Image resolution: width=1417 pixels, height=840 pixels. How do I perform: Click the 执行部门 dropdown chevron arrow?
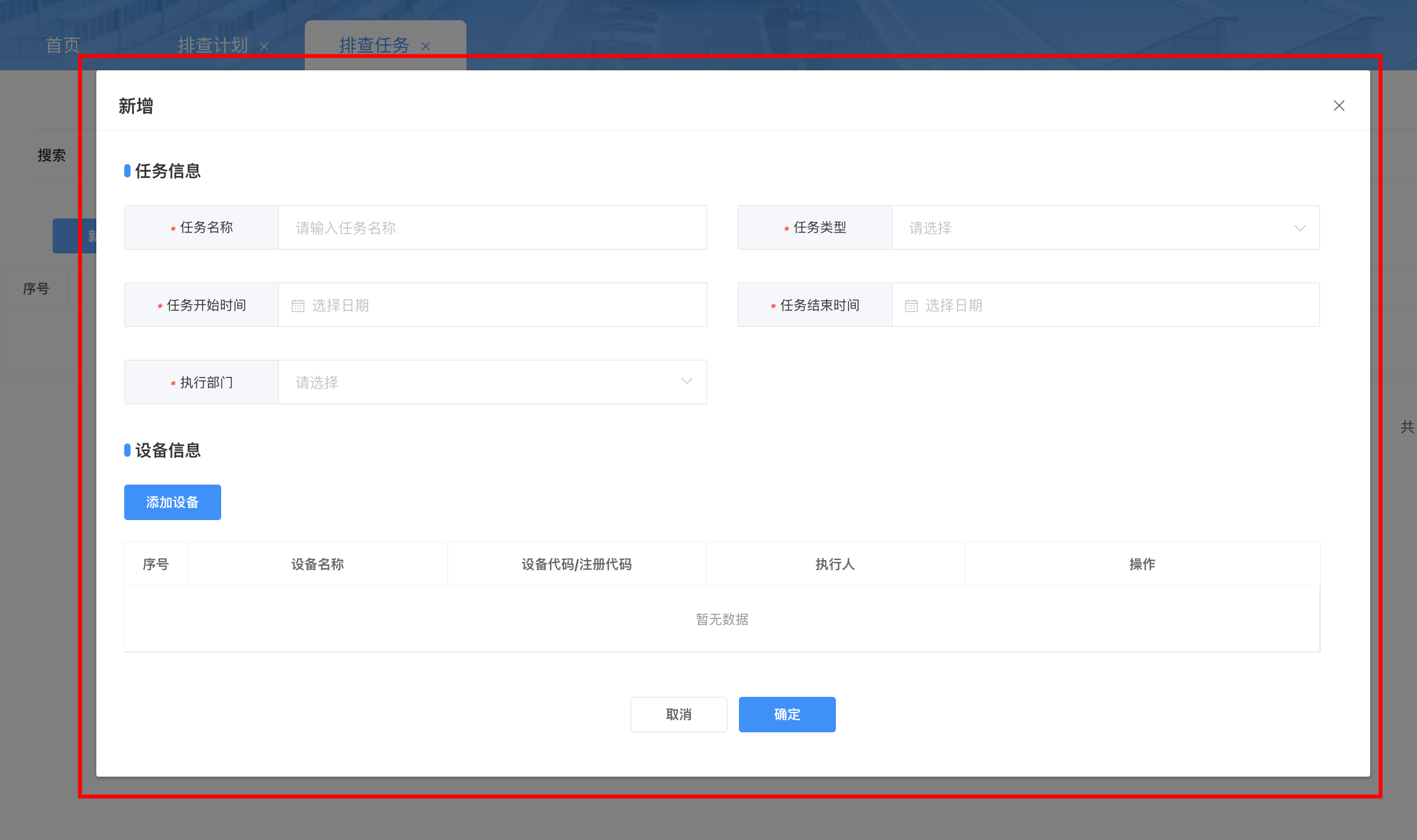[686, 381]
